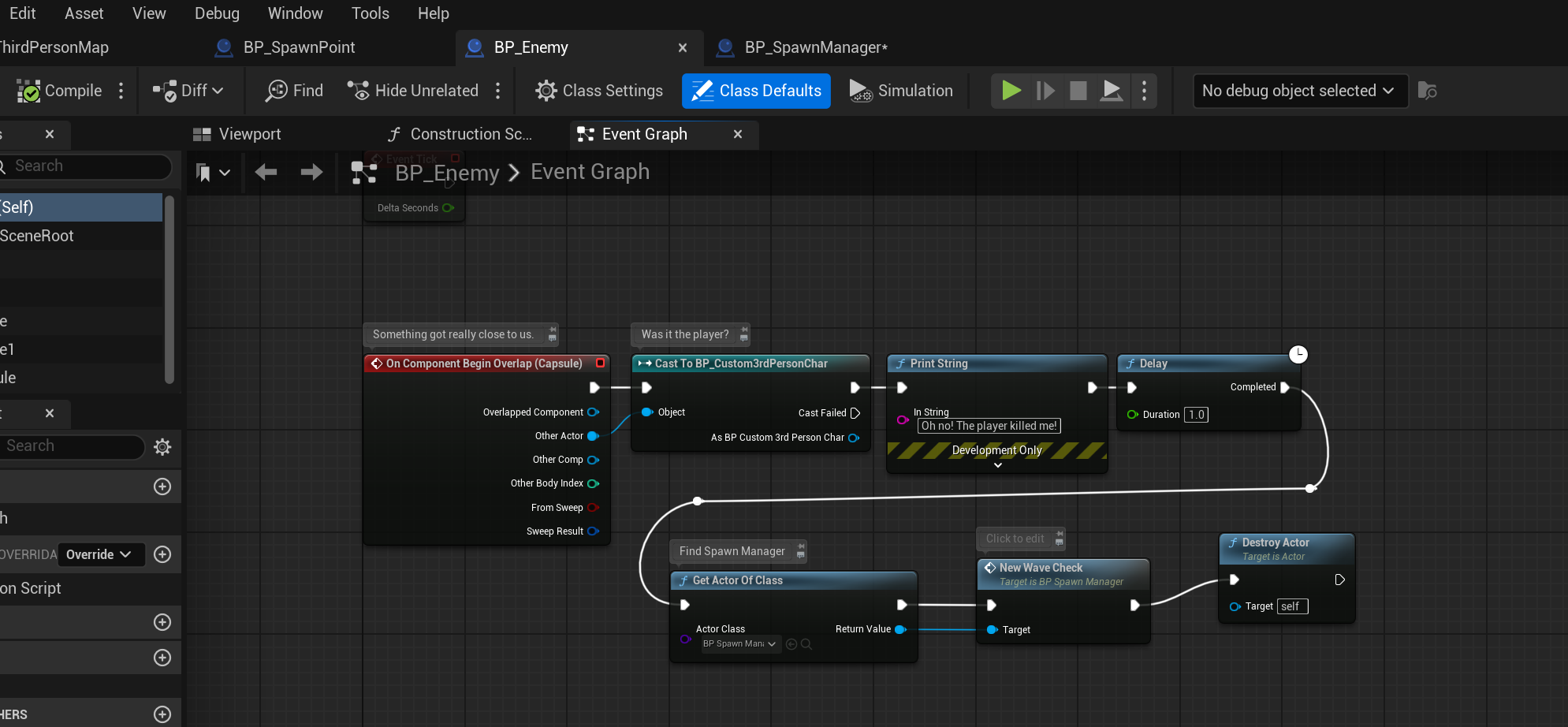This screenshot has width=1568, height=727.
Task: Stop play session
Action: point(1078,91)
